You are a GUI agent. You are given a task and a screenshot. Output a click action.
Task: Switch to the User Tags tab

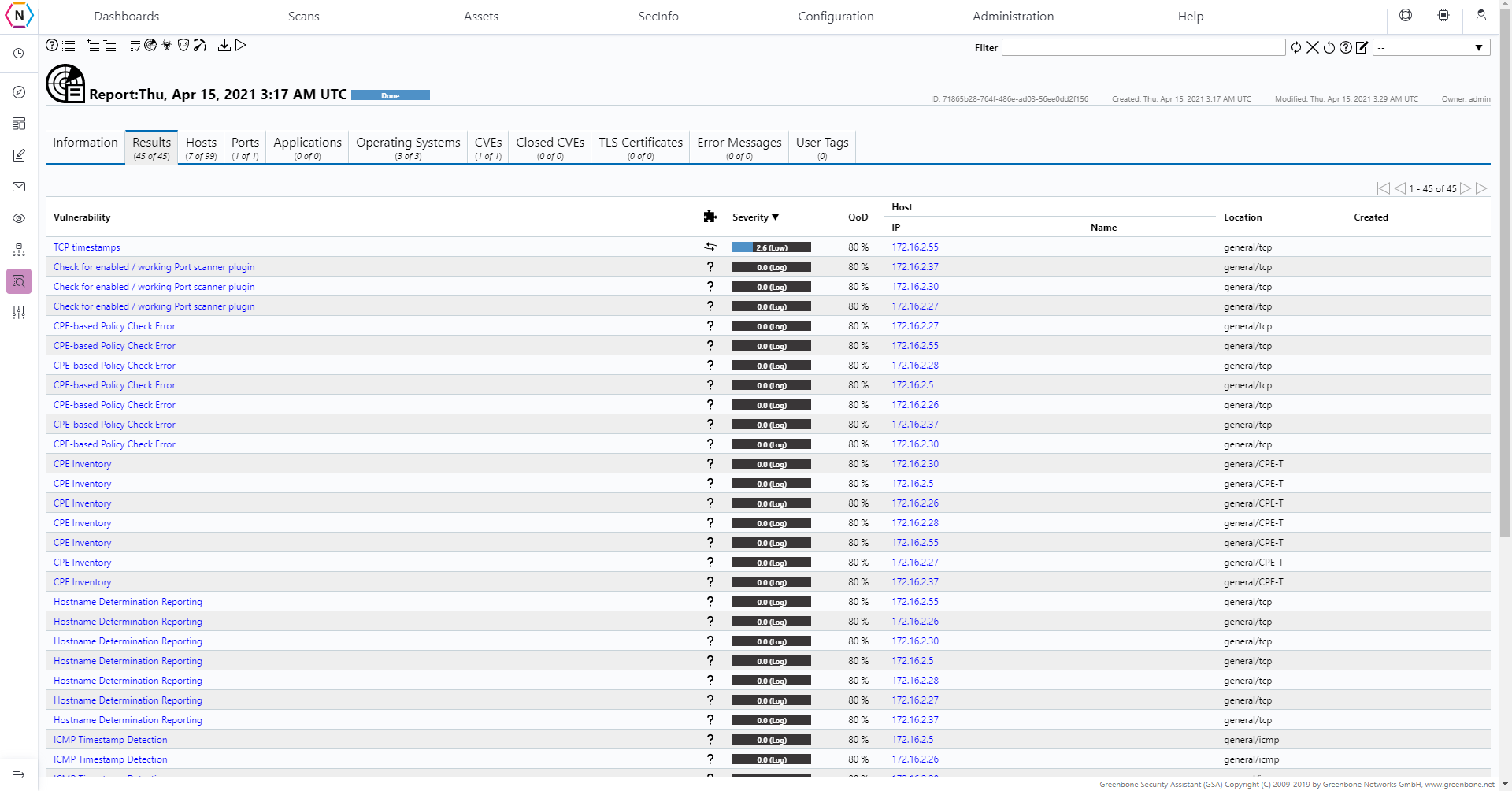coord(822,147)
